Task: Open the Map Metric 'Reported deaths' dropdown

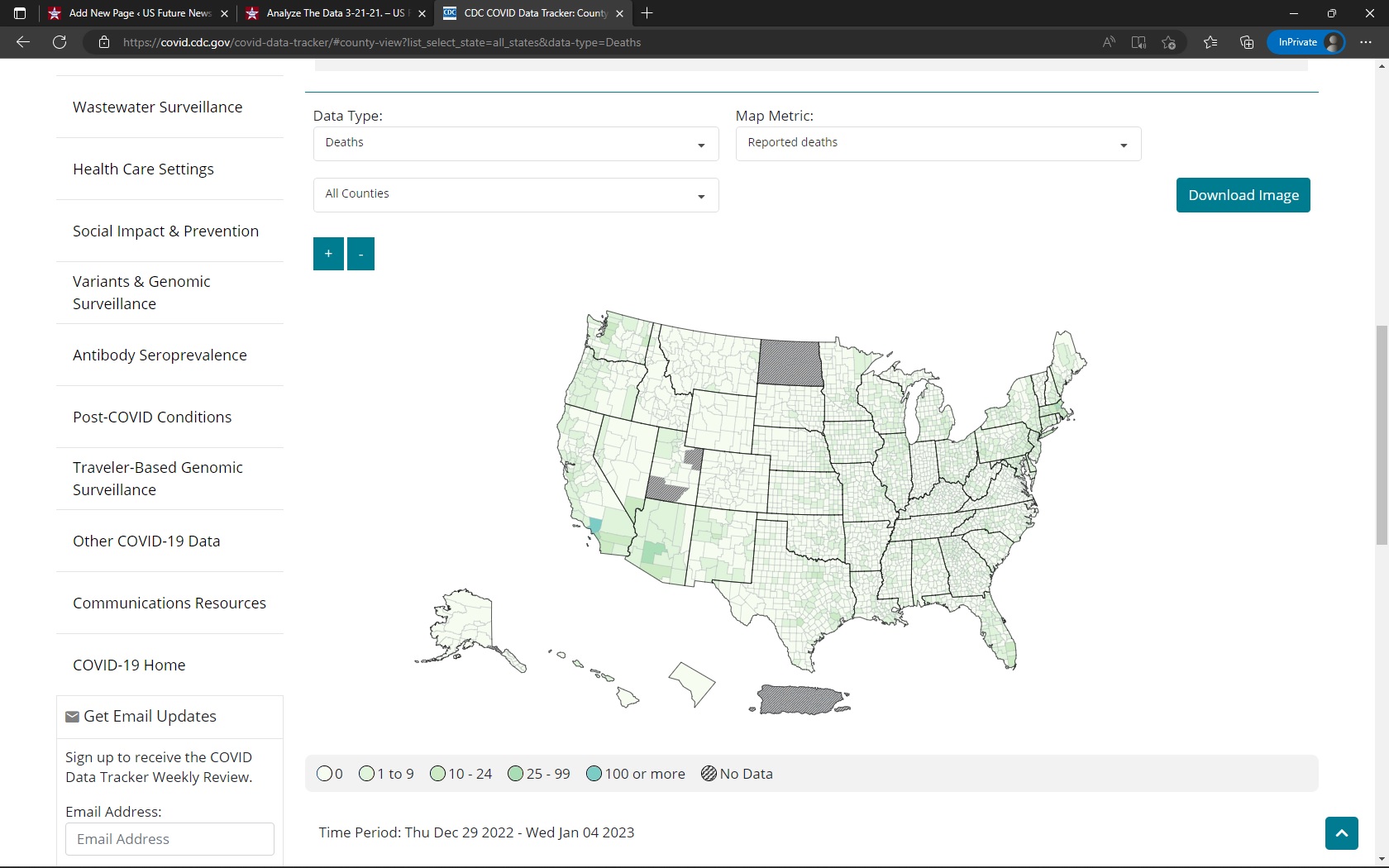Action: 938,144
